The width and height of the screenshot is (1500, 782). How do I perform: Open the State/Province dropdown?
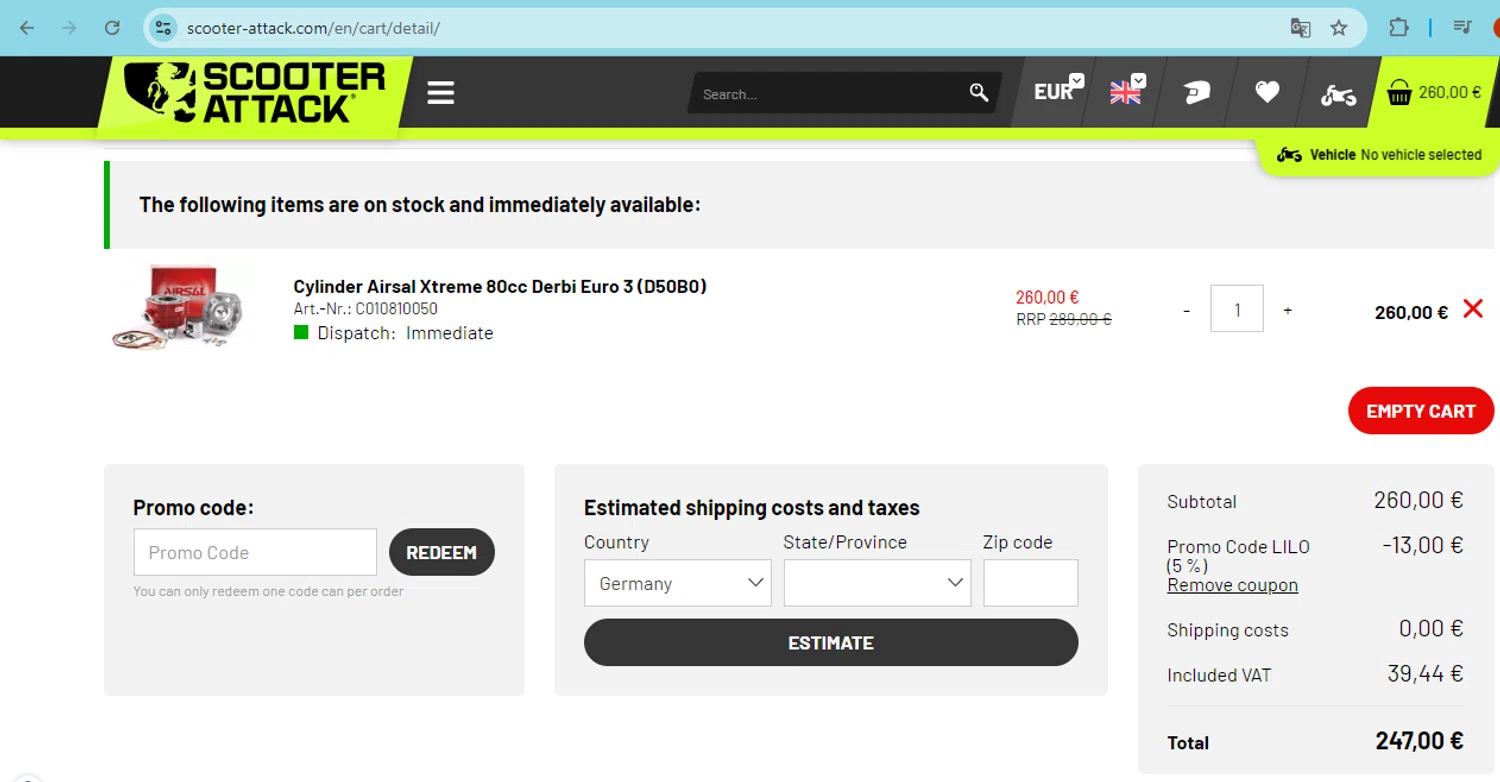(876, 583)
